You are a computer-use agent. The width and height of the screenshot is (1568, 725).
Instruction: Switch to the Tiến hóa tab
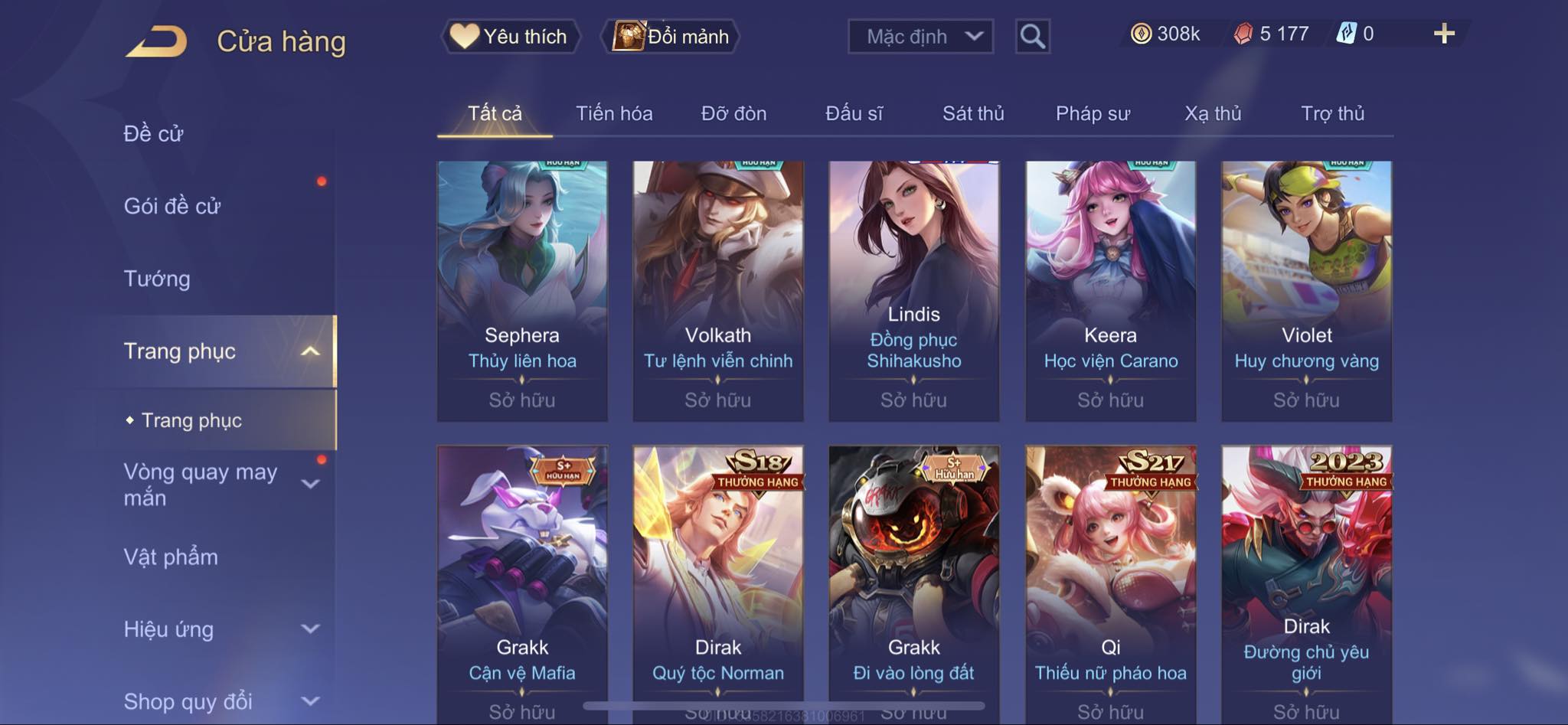coord(614,113)
